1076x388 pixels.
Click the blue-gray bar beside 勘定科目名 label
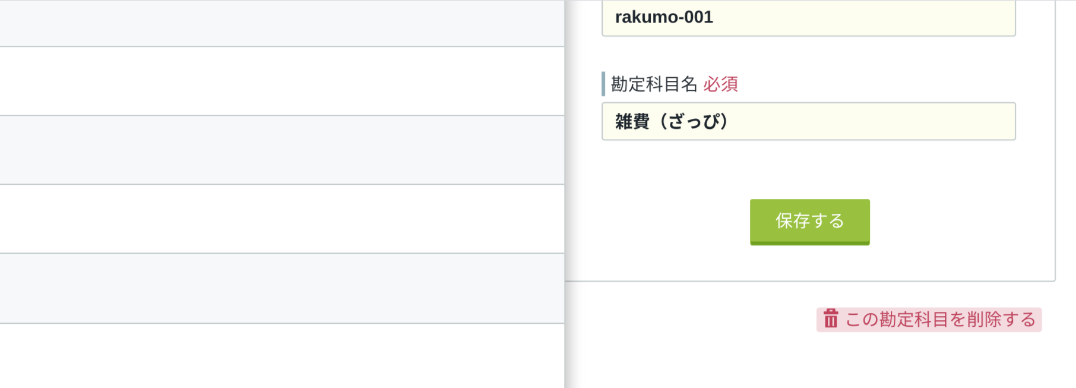pyautogui.click(x=603, y=84)
